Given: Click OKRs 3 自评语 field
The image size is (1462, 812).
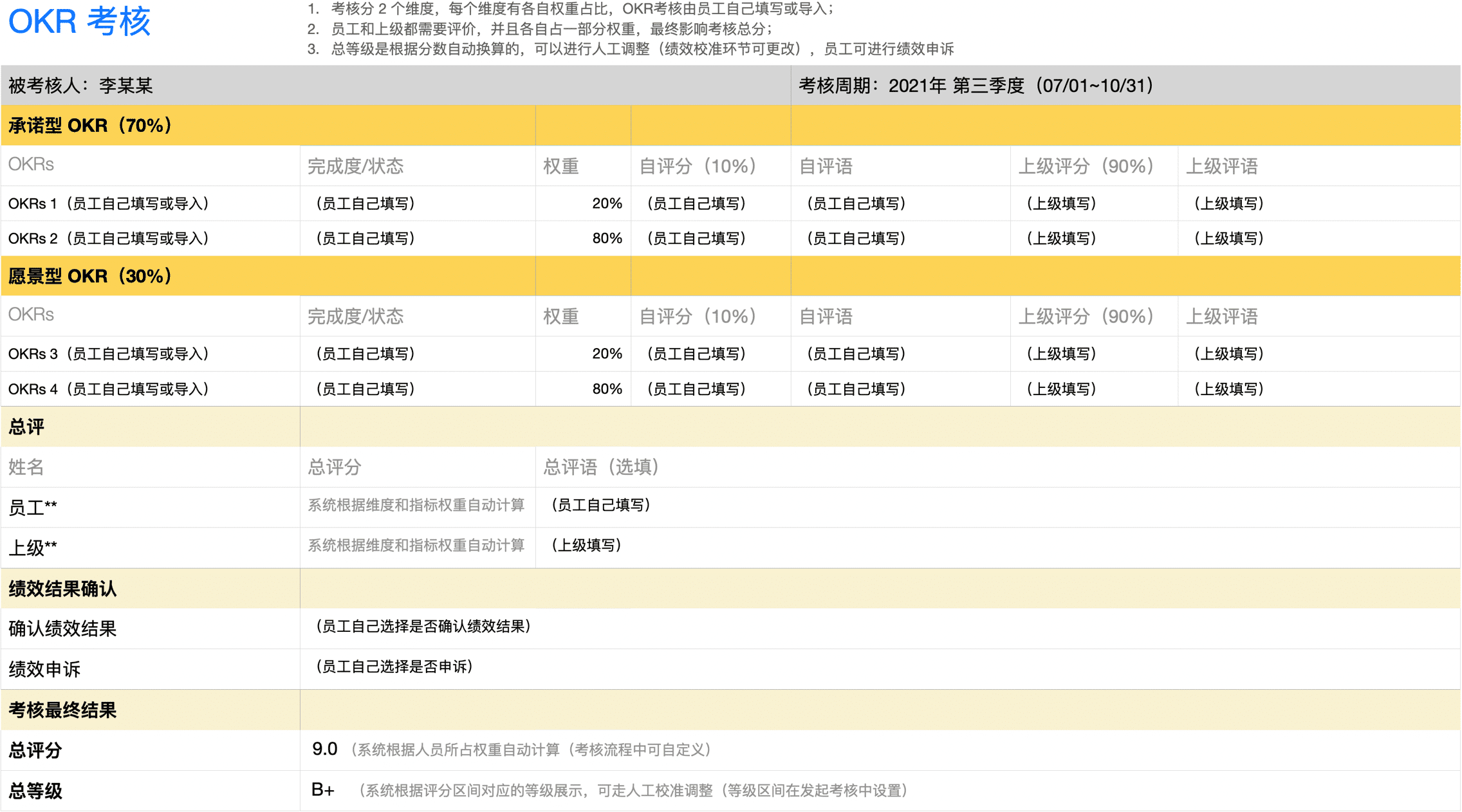Looking at the screenshot, I should pyautogui.click(x=901, y=354).
